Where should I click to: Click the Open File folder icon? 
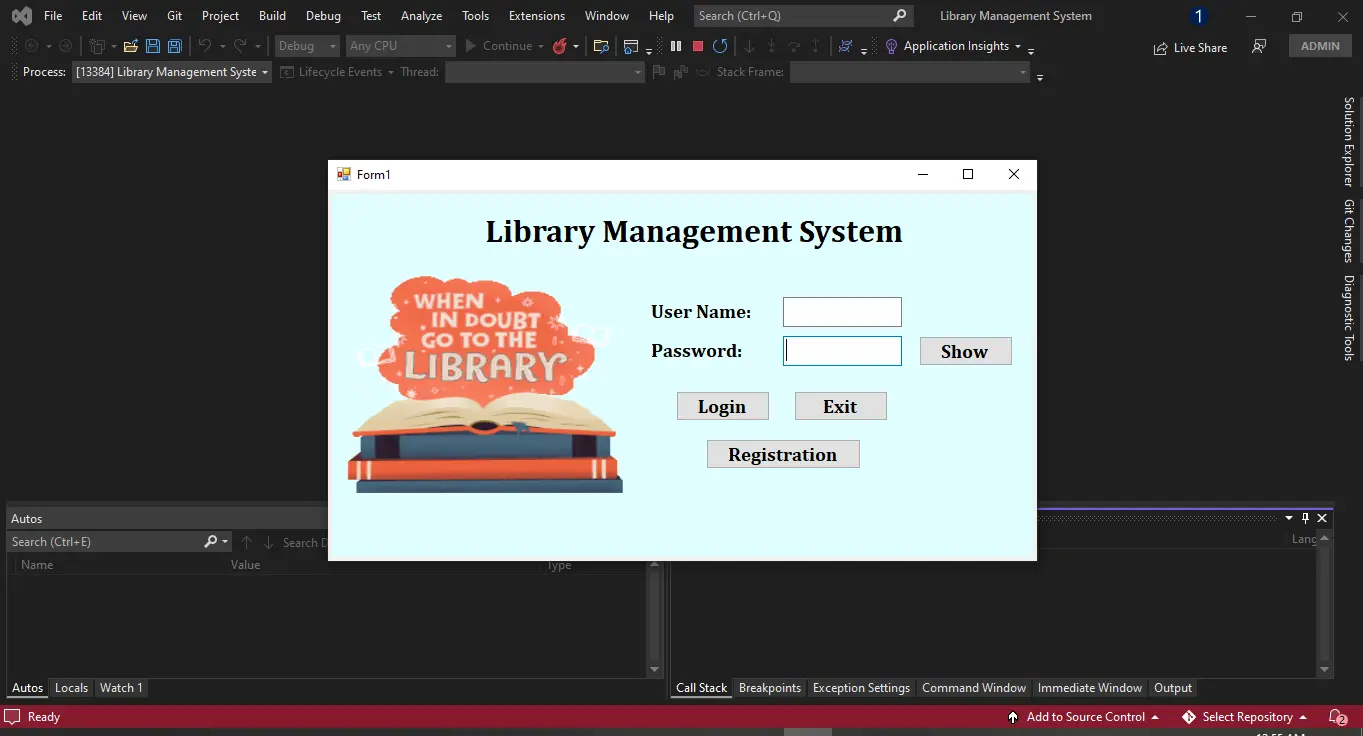pyautogui.click(x=130, y=46)
